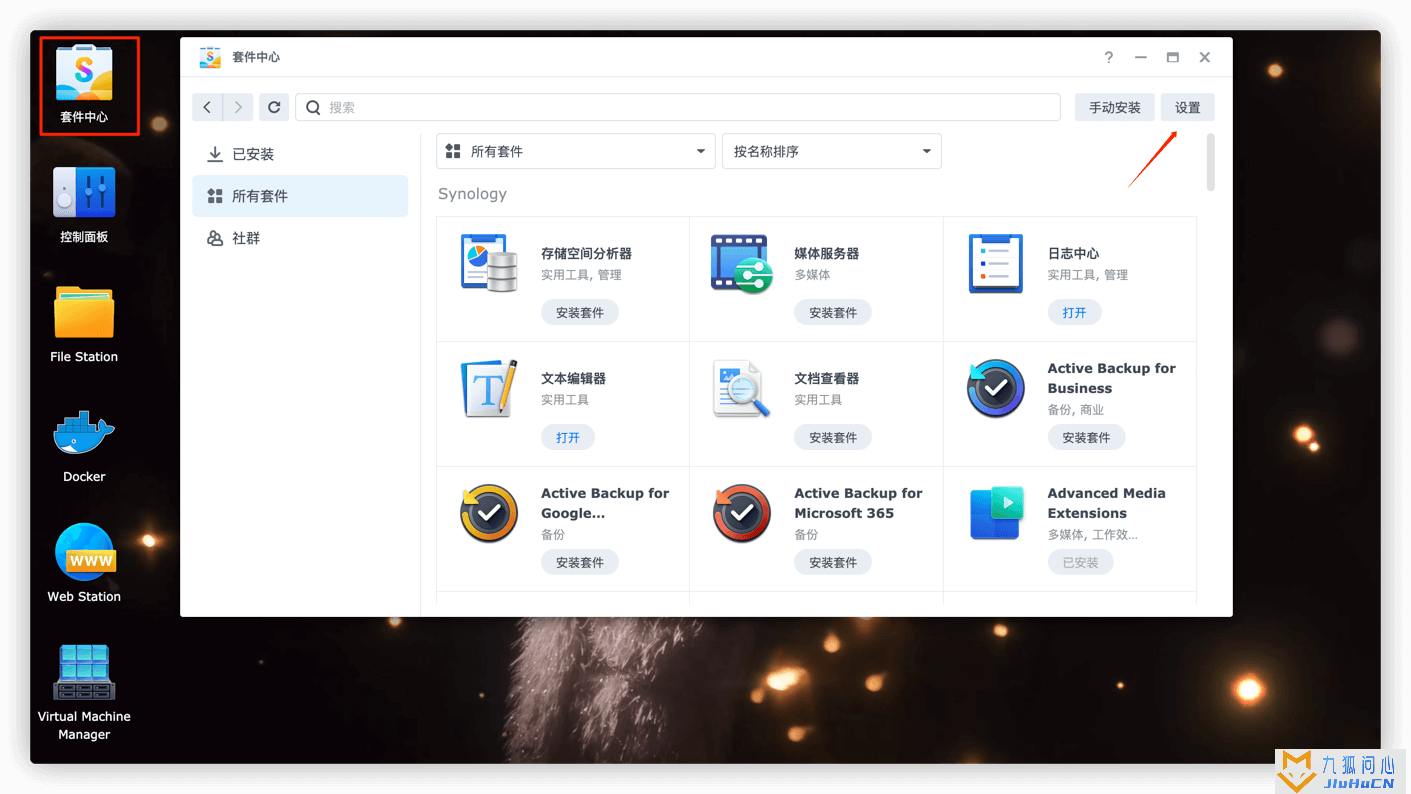The height and width of the screenshot is (794, 1411).
Task: Expand the 按名称排序 sort dropdown
Action: click(832, 151)
